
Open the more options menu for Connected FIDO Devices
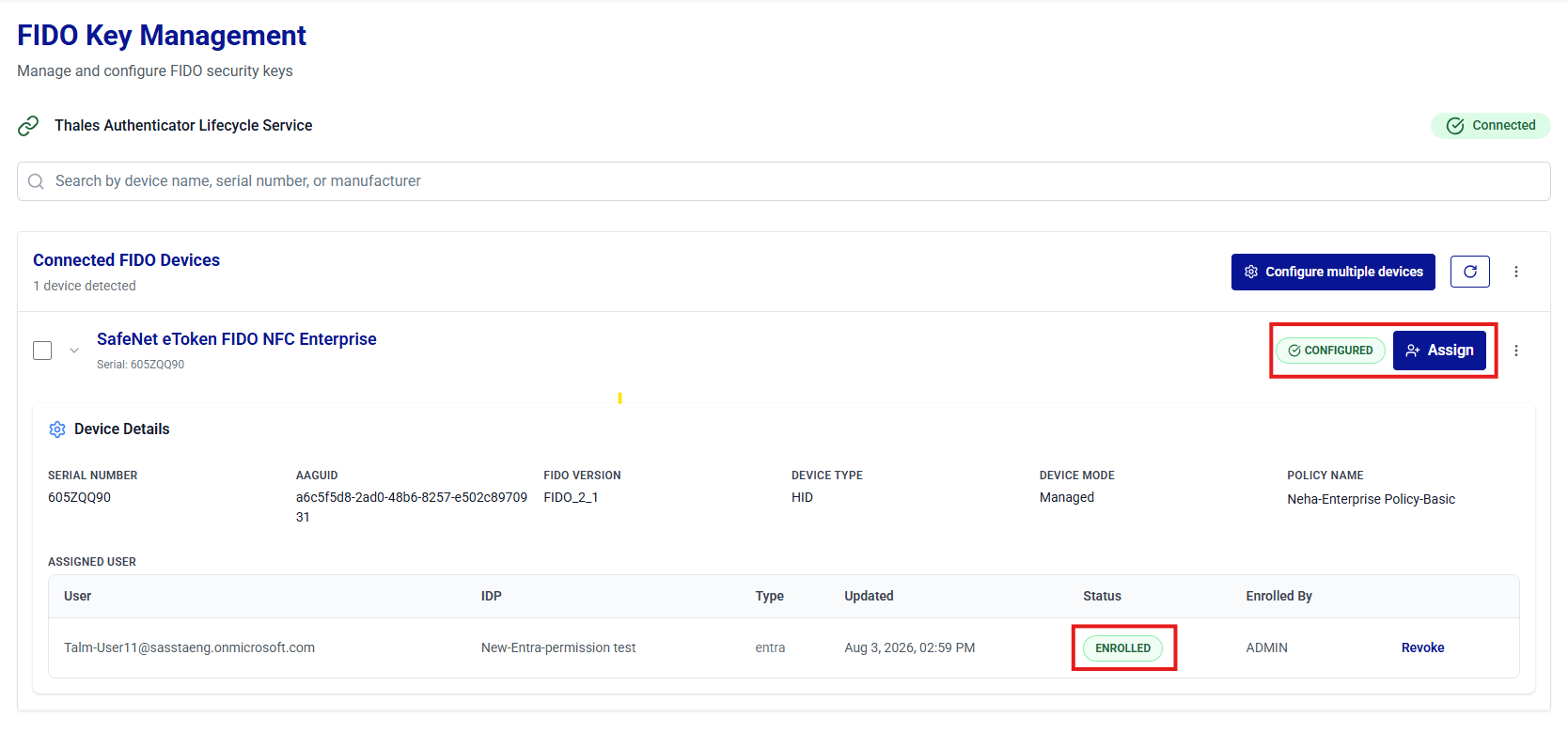click(x=1516, y=272)
